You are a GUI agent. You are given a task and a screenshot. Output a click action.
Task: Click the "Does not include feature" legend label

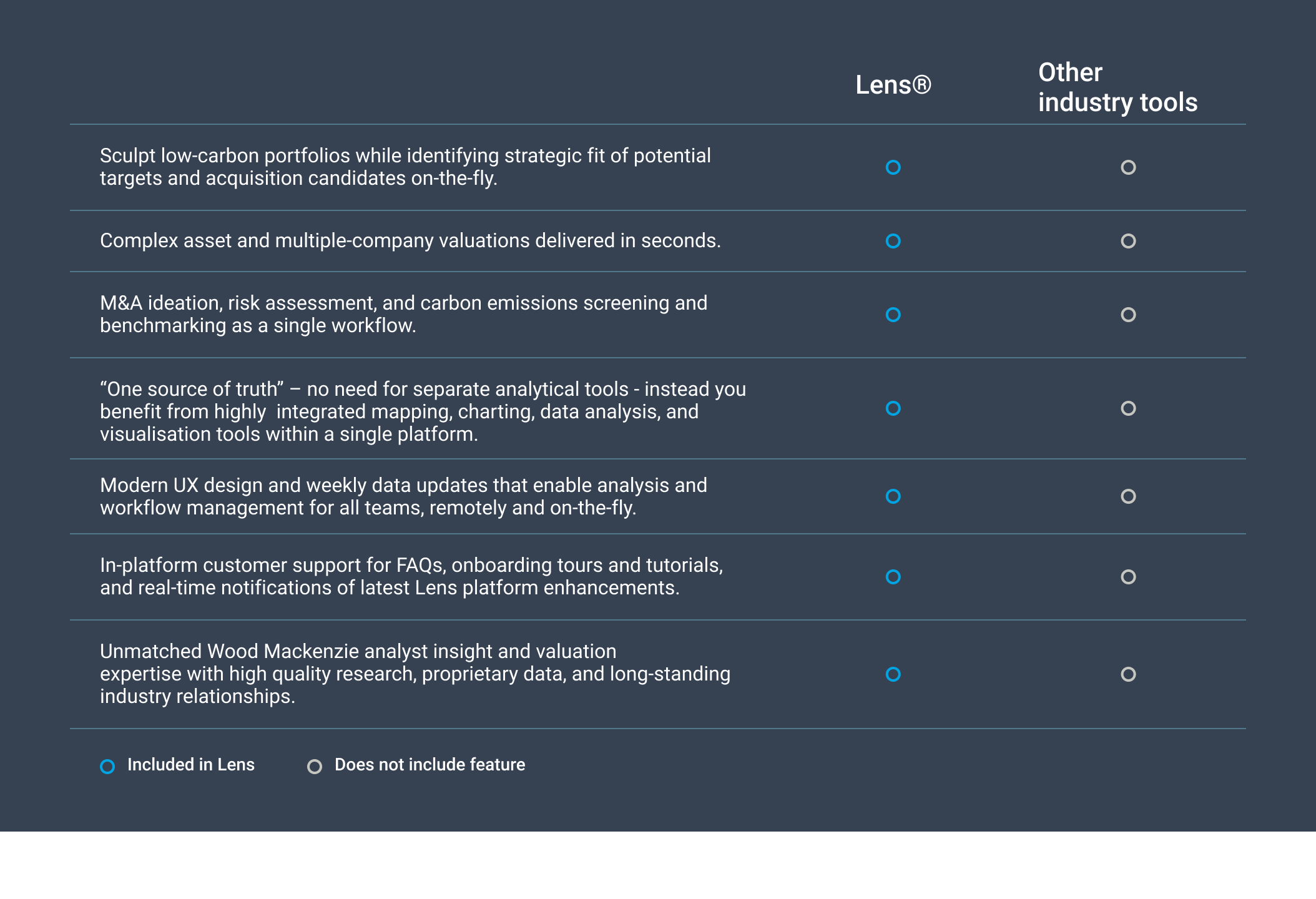[430, 765]
